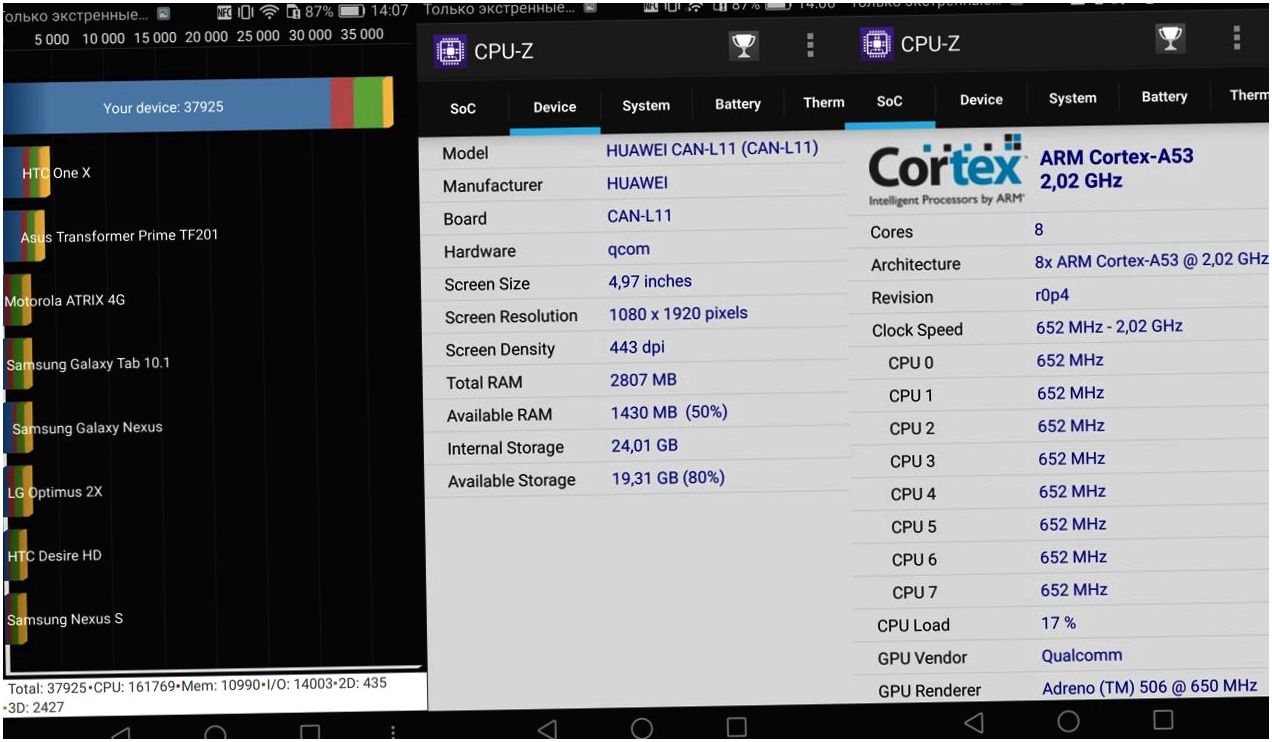Select the LG Optimus 2X entry
Screen dimensions: 1272x742
(55, 492)
